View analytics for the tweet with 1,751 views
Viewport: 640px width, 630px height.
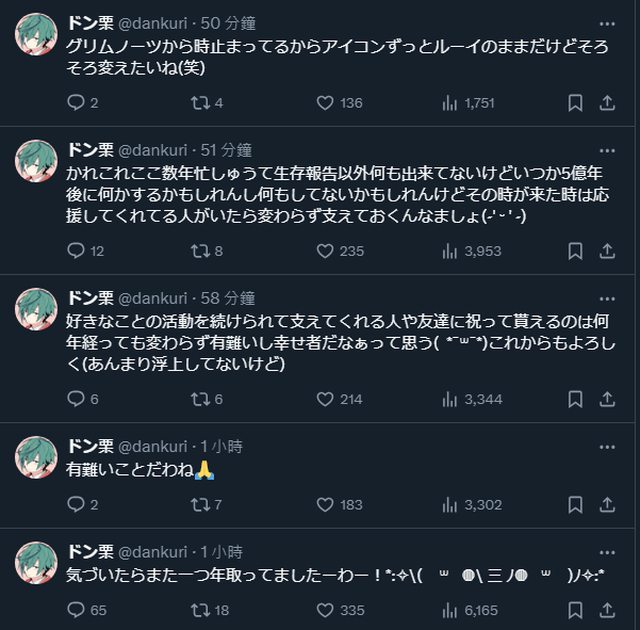(450, 102)
